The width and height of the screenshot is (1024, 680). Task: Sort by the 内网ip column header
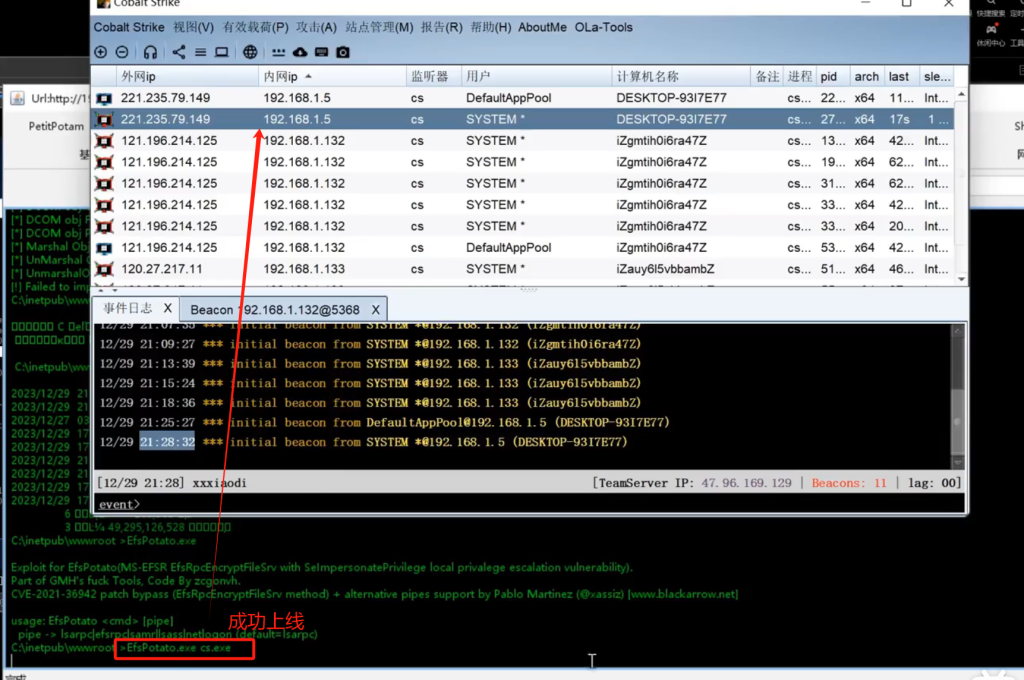(x=332, y=76)
